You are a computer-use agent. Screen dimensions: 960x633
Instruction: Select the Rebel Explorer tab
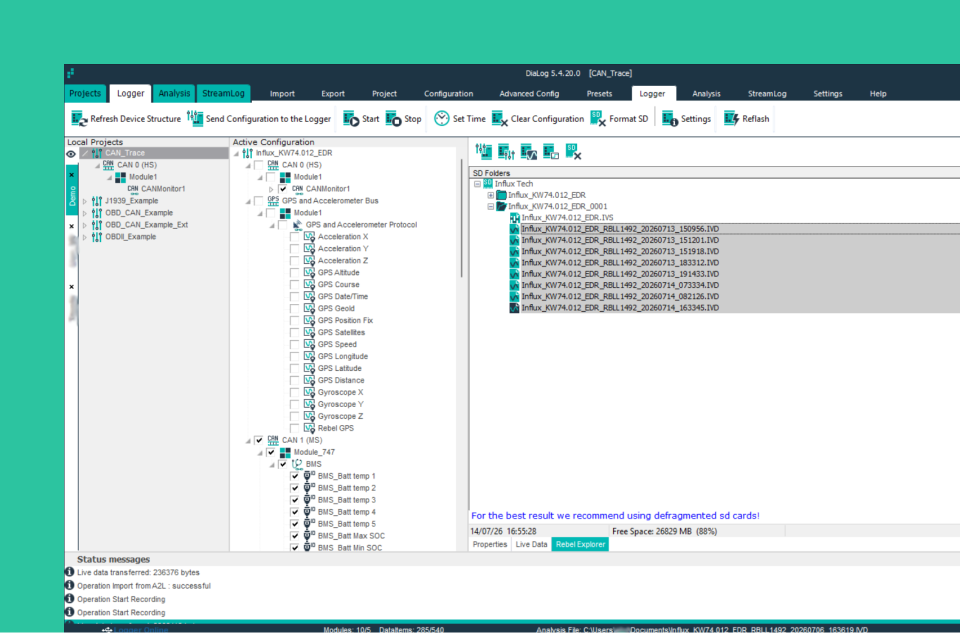580,544
